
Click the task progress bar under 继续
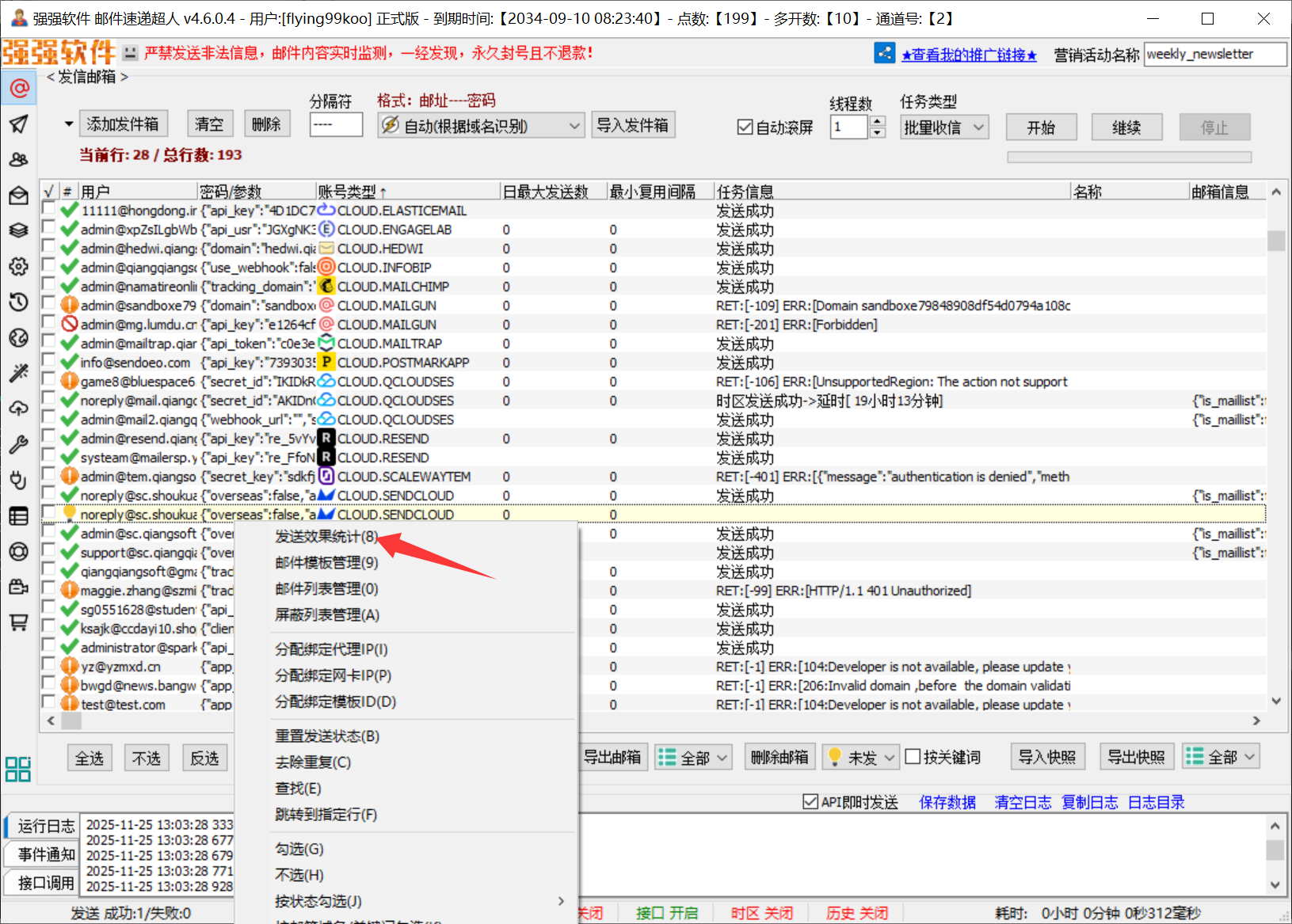point(1129,158)
